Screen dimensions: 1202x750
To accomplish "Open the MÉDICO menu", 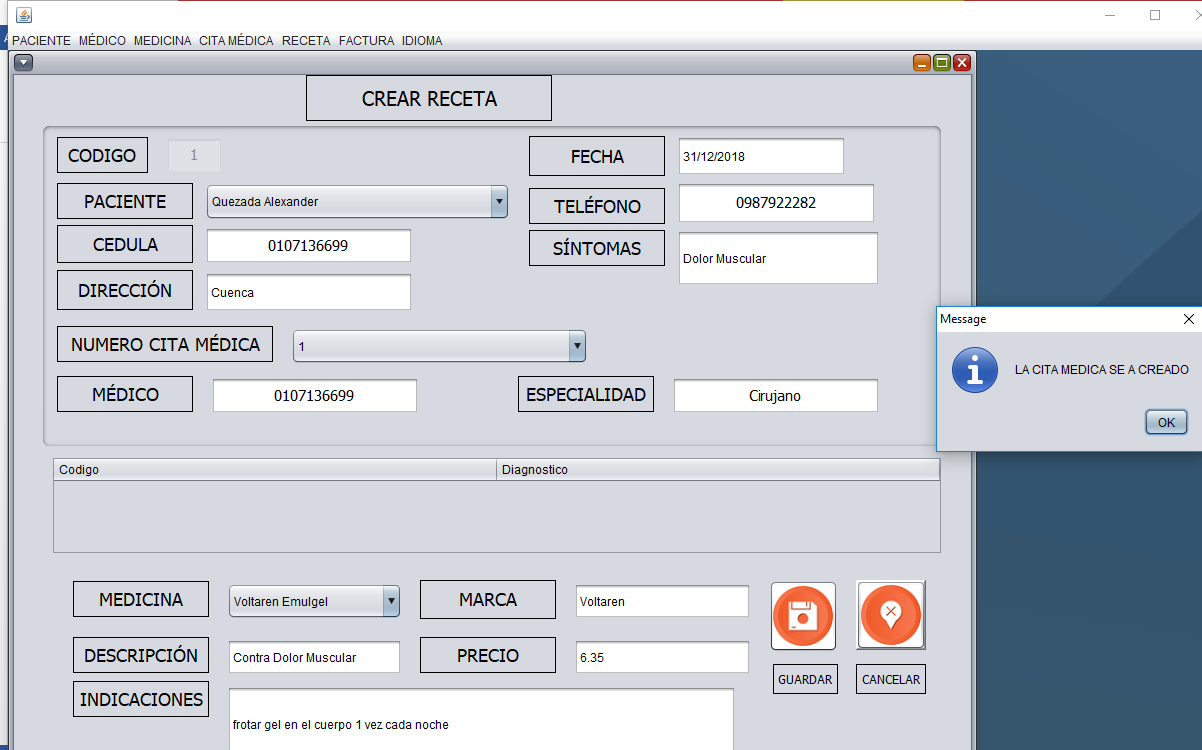I will point(102,41).
